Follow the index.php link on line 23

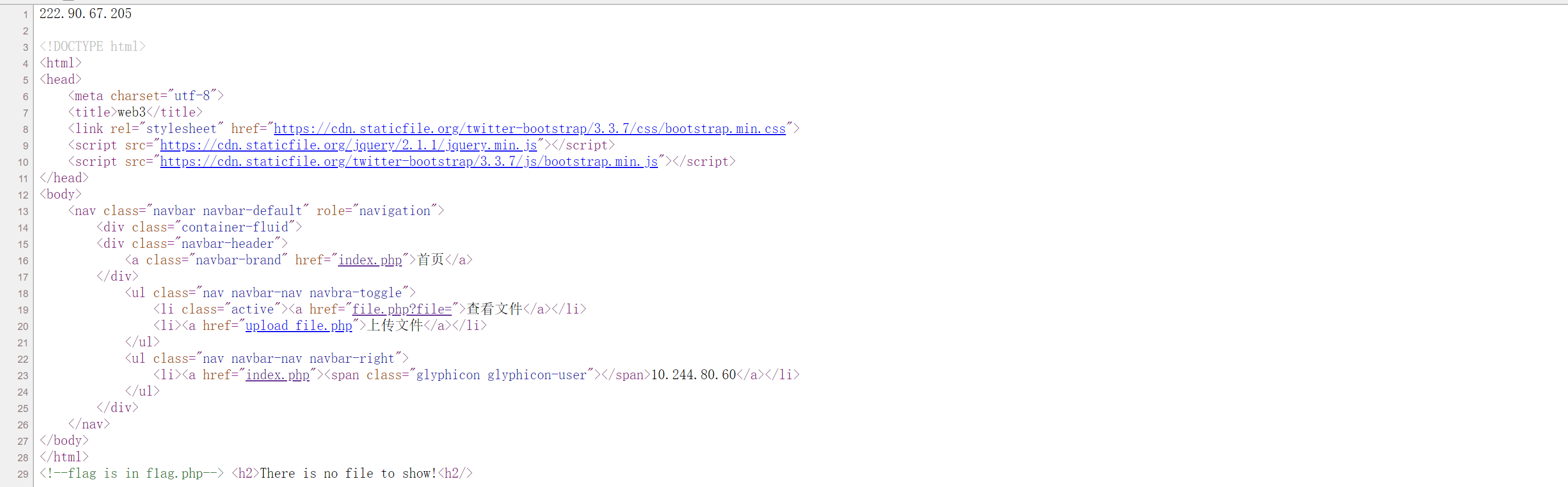click(x=278, y=375)
